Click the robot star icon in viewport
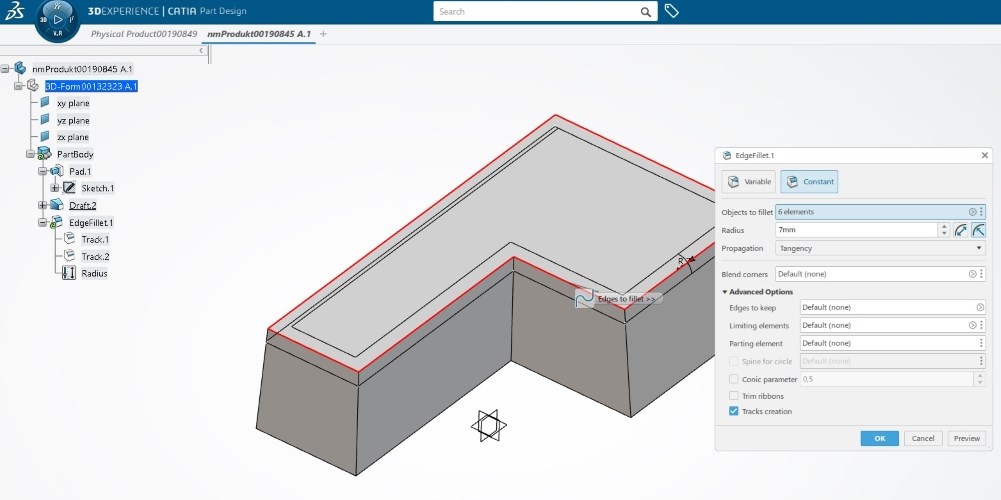This screenshot has height=500, width=1001. 489,425
